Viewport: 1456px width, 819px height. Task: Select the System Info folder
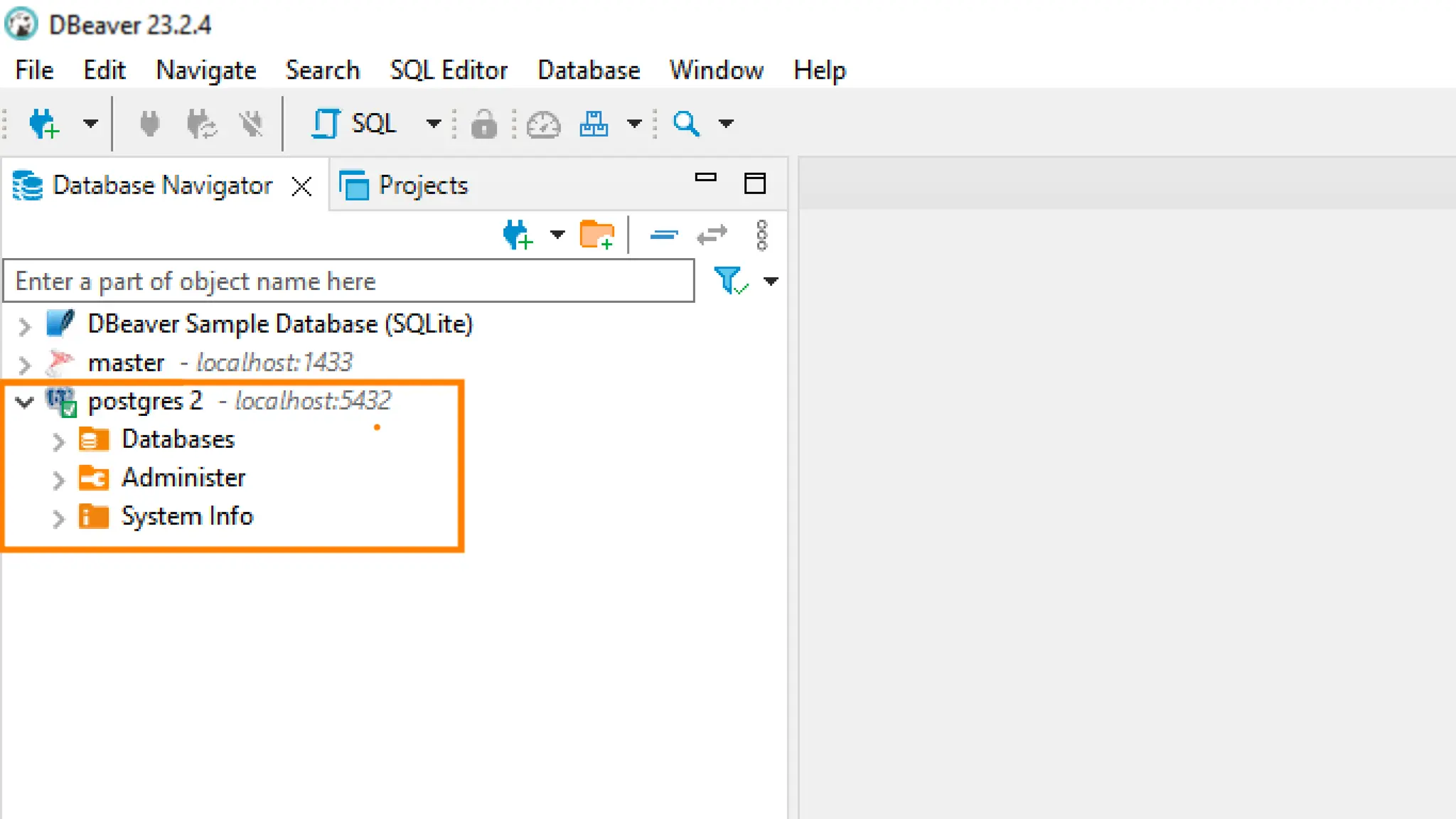pos(187,516)
